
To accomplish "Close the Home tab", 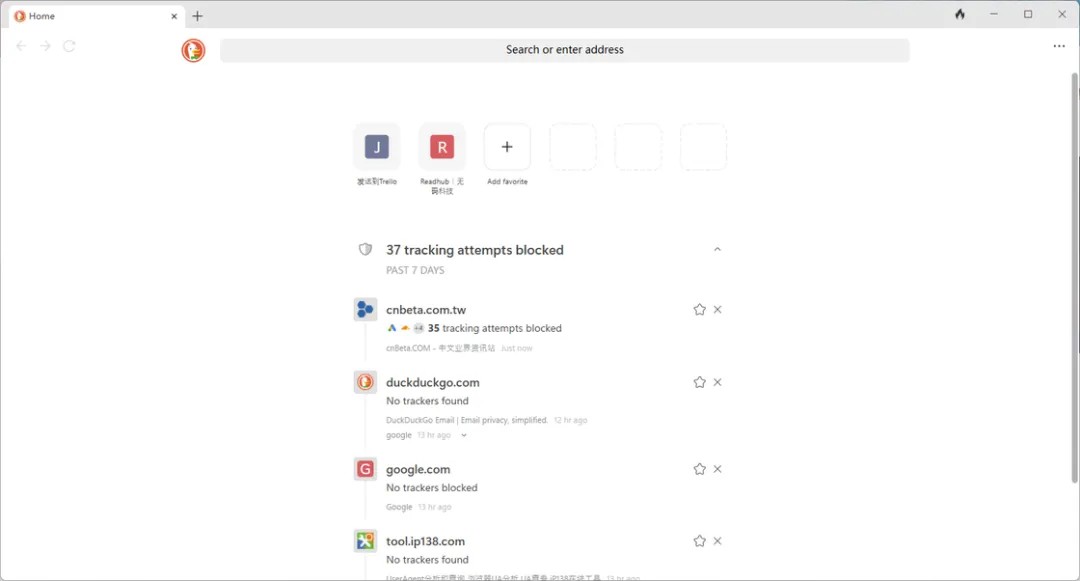I will [x=174, y=16].
